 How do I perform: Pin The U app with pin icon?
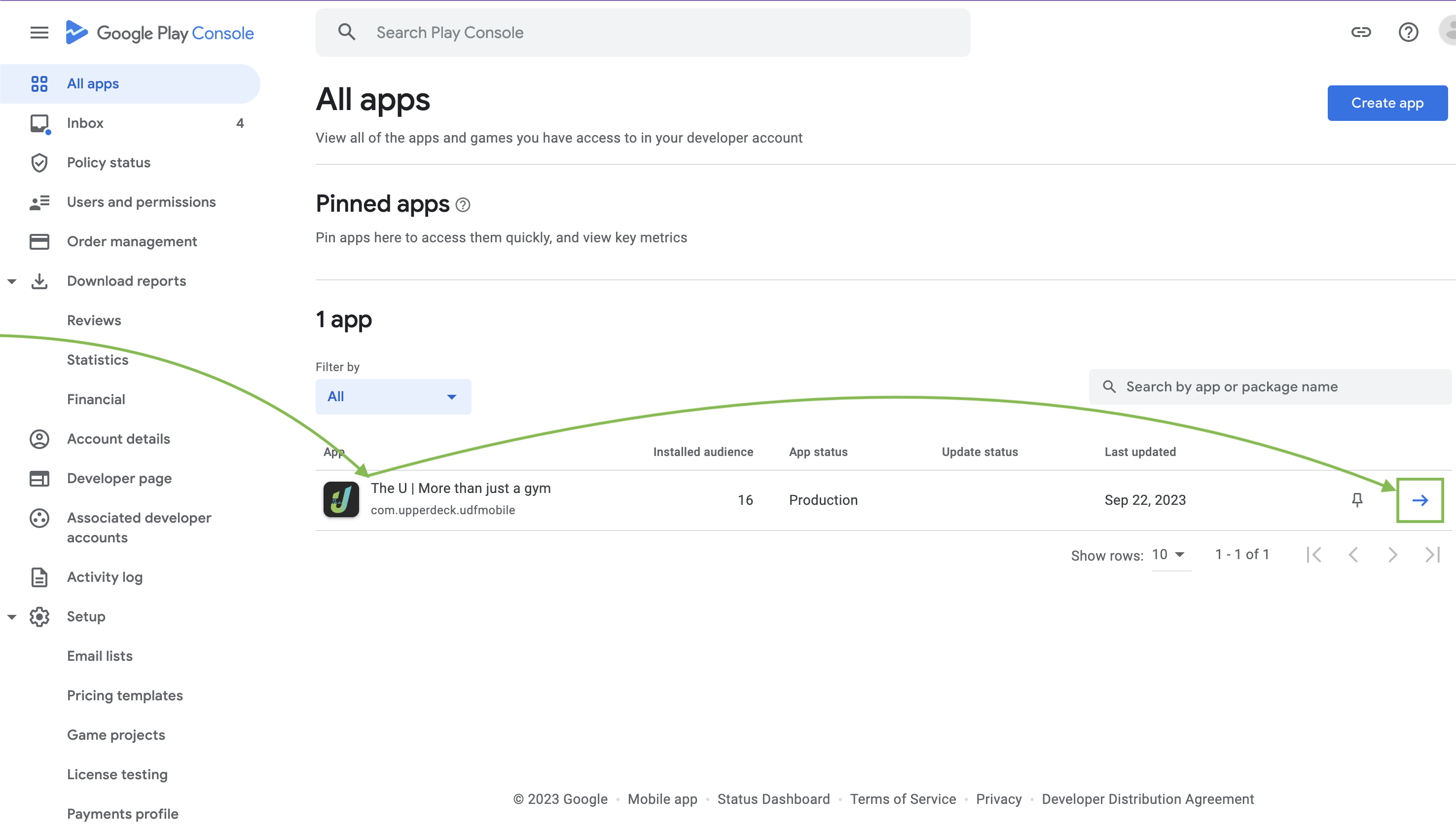pyautogui.click(x=1357, y=500)
